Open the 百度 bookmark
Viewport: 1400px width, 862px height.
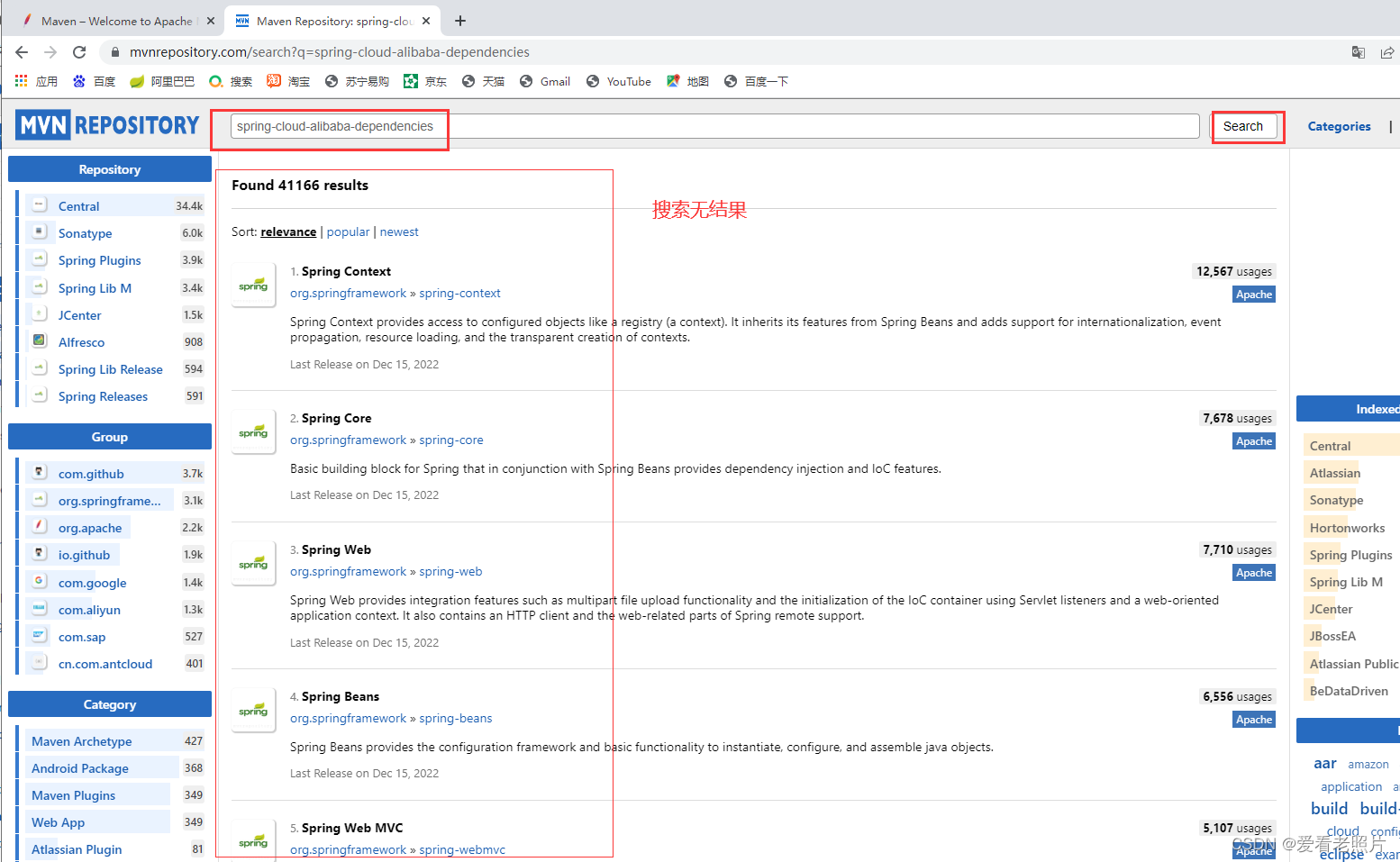(95, 81)
